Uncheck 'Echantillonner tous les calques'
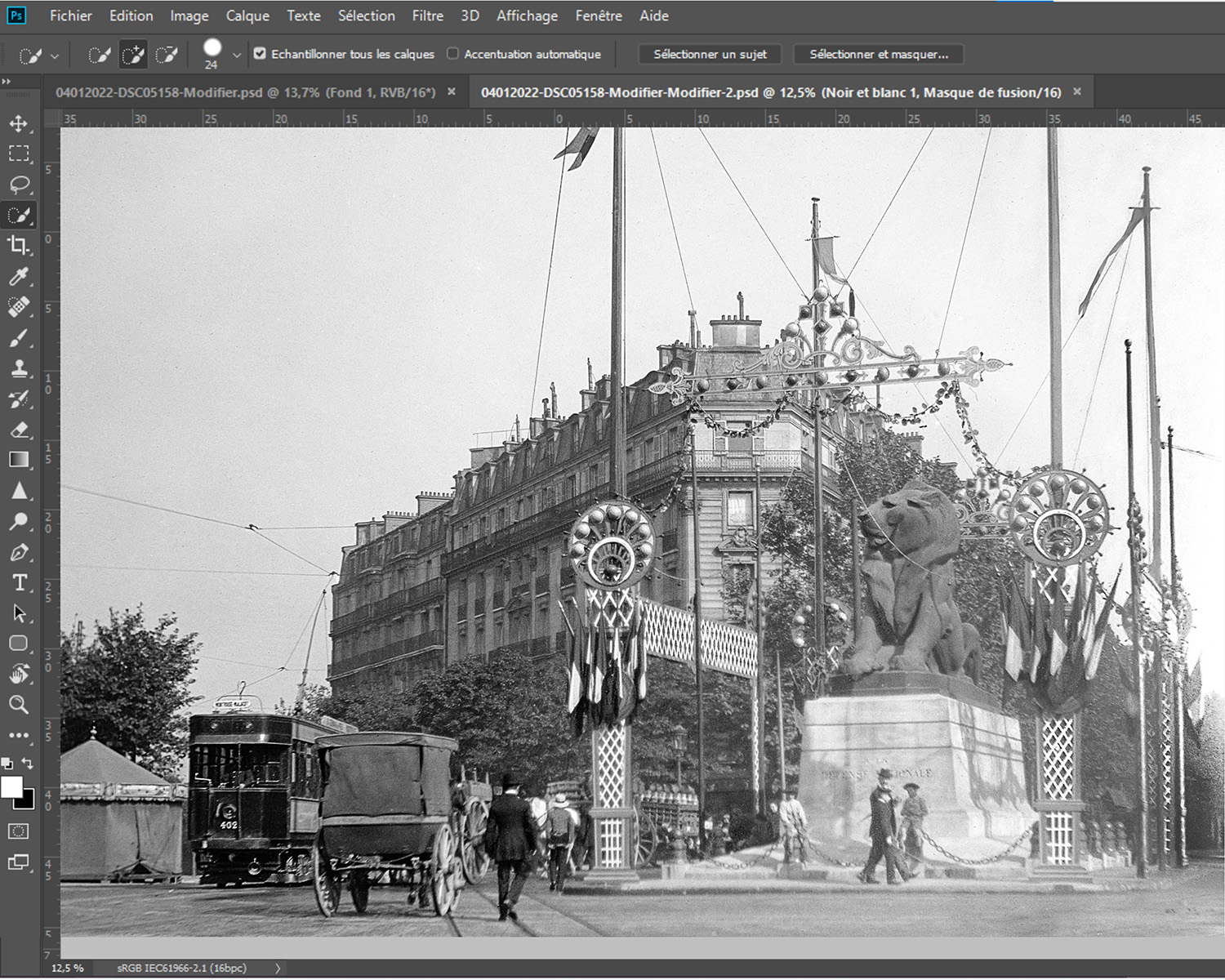 click(260, 54)
